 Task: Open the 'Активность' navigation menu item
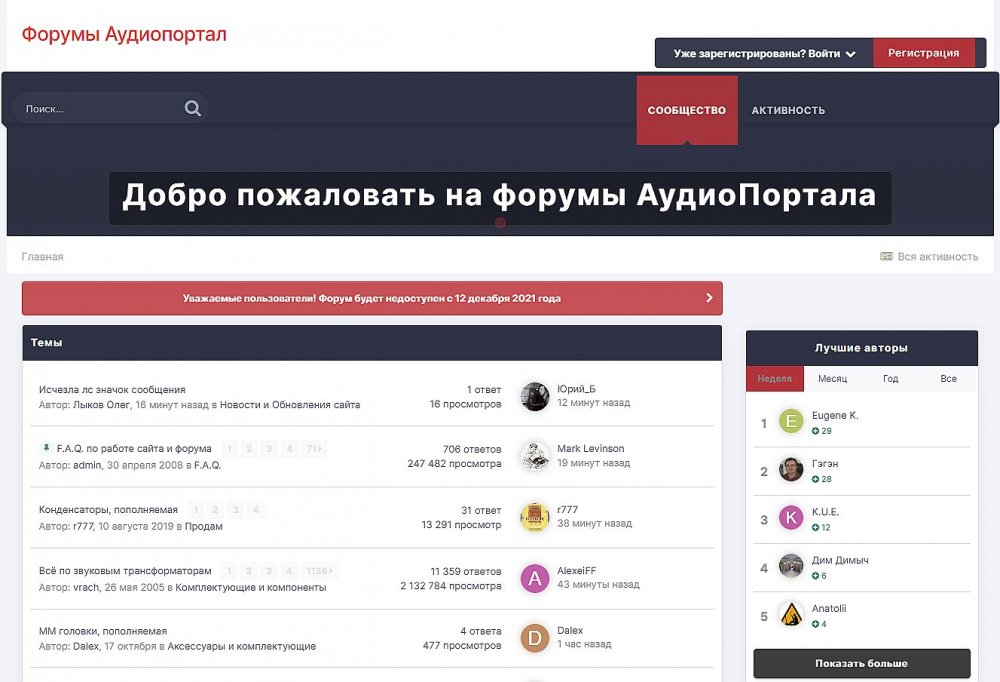(x=788, y=110)
